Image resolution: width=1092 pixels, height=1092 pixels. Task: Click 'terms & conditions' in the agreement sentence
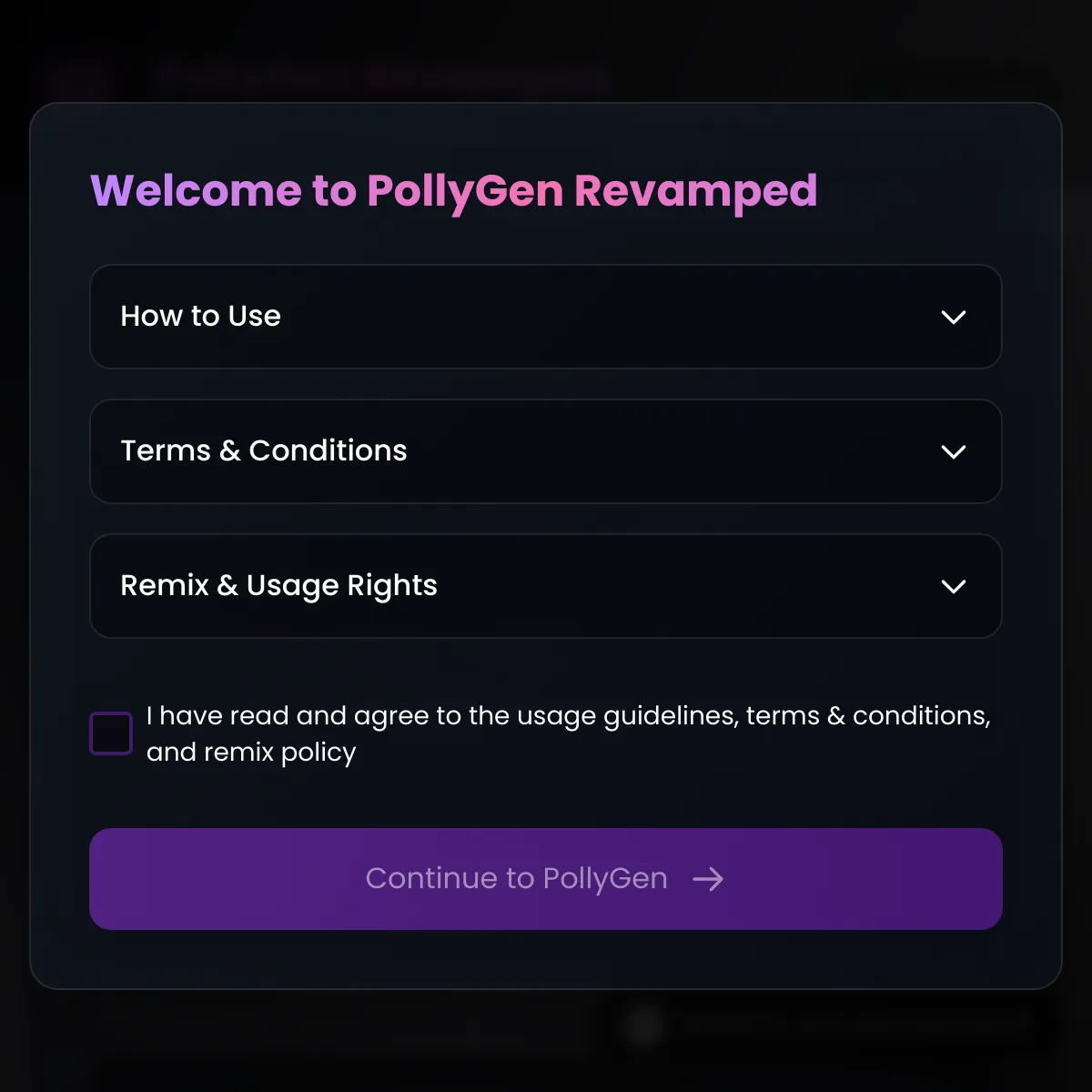coord(867,716)
